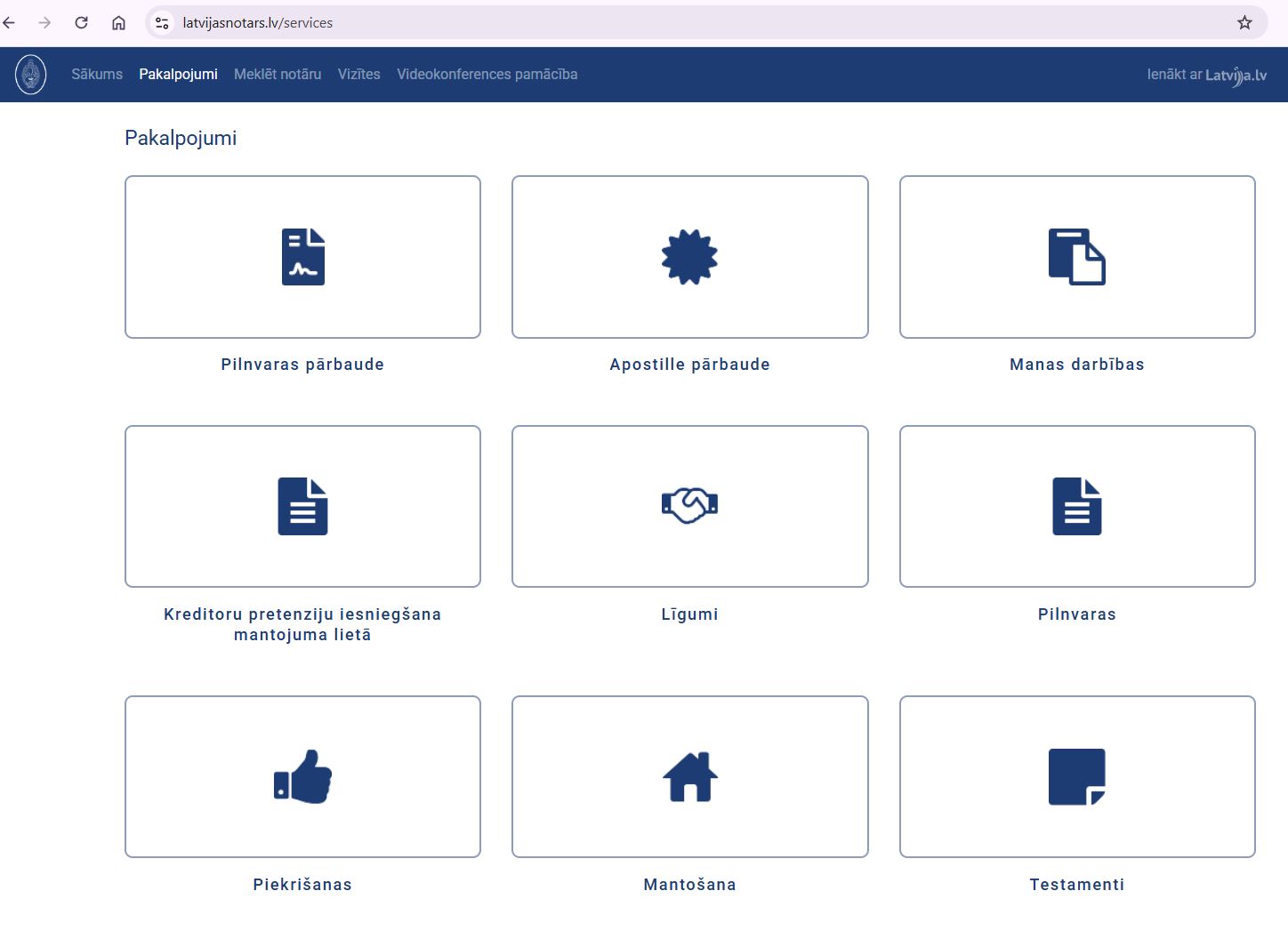Go to Sākums in the navigation bar
This screenshot has width=1288, height=931.
tap(97, 75)
